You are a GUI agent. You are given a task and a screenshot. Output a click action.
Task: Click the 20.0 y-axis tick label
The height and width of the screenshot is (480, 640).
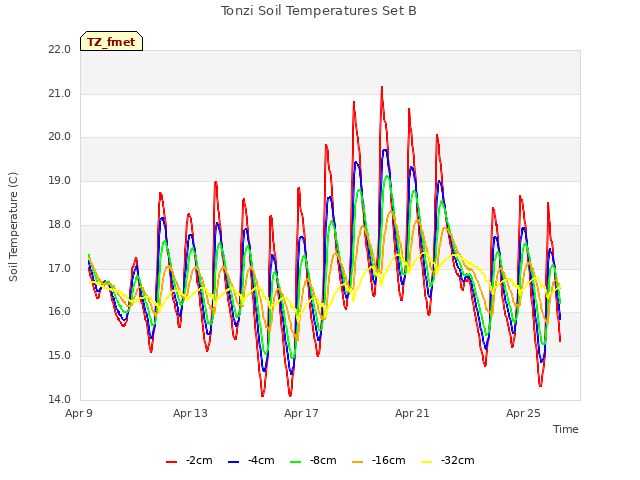point(60,136)
